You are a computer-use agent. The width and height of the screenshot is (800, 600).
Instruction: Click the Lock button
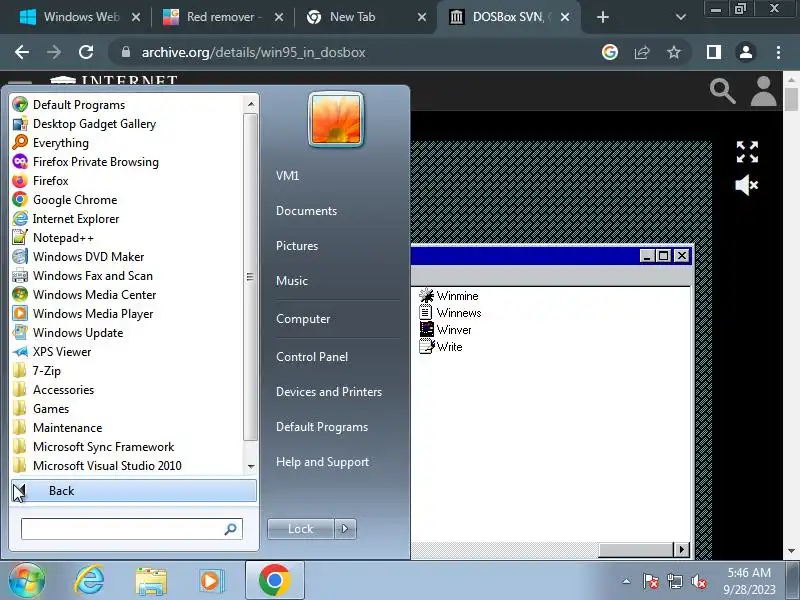coord(301,529)
